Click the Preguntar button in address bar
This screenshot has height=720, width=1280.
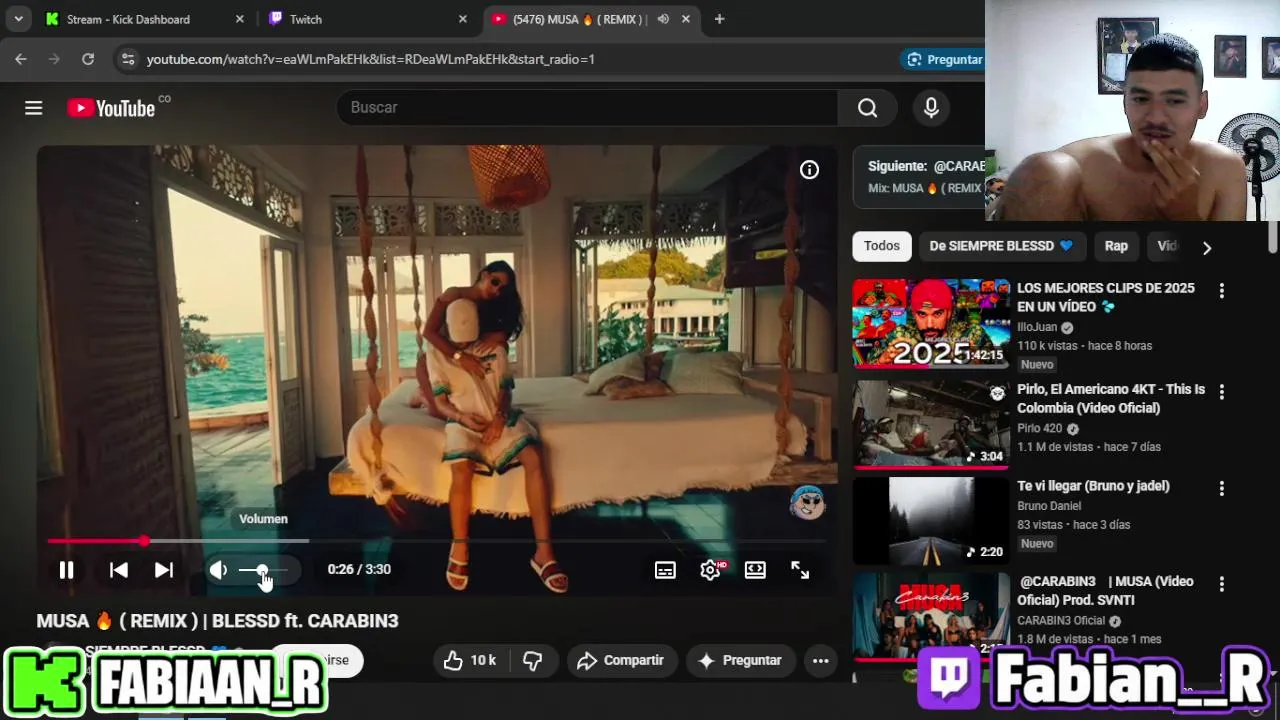point(944,59)
